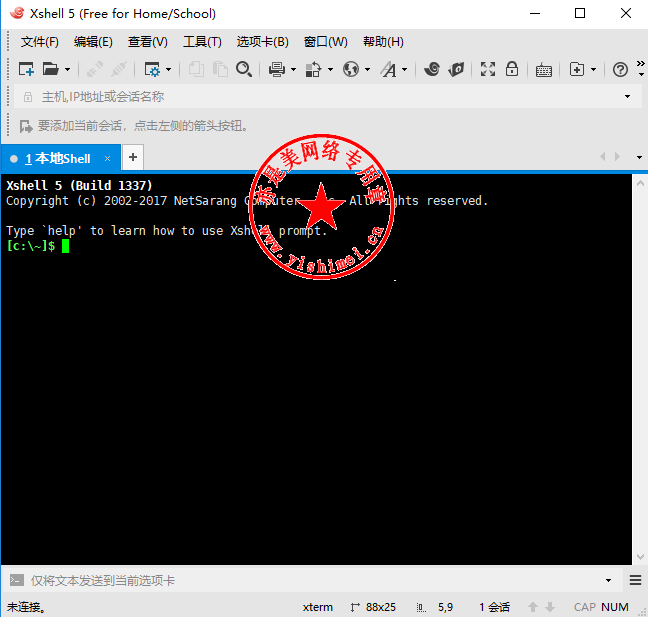Show more toolbar buttons overflow chevron

tap(641, 63)
